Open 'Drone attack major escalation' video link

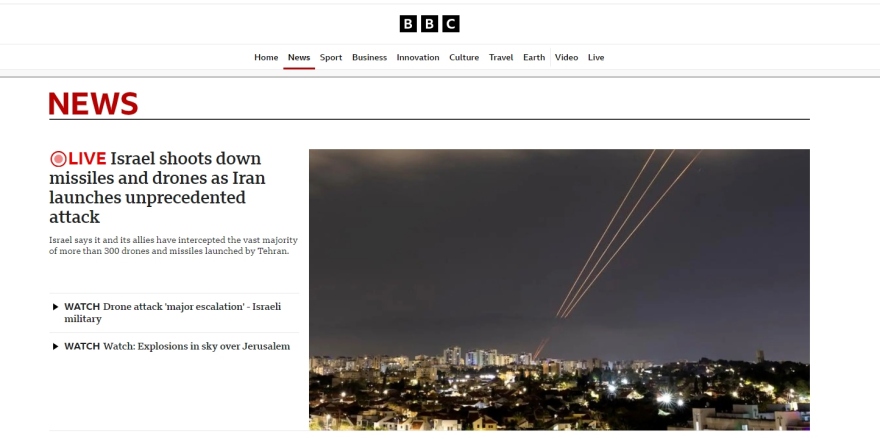173,313
